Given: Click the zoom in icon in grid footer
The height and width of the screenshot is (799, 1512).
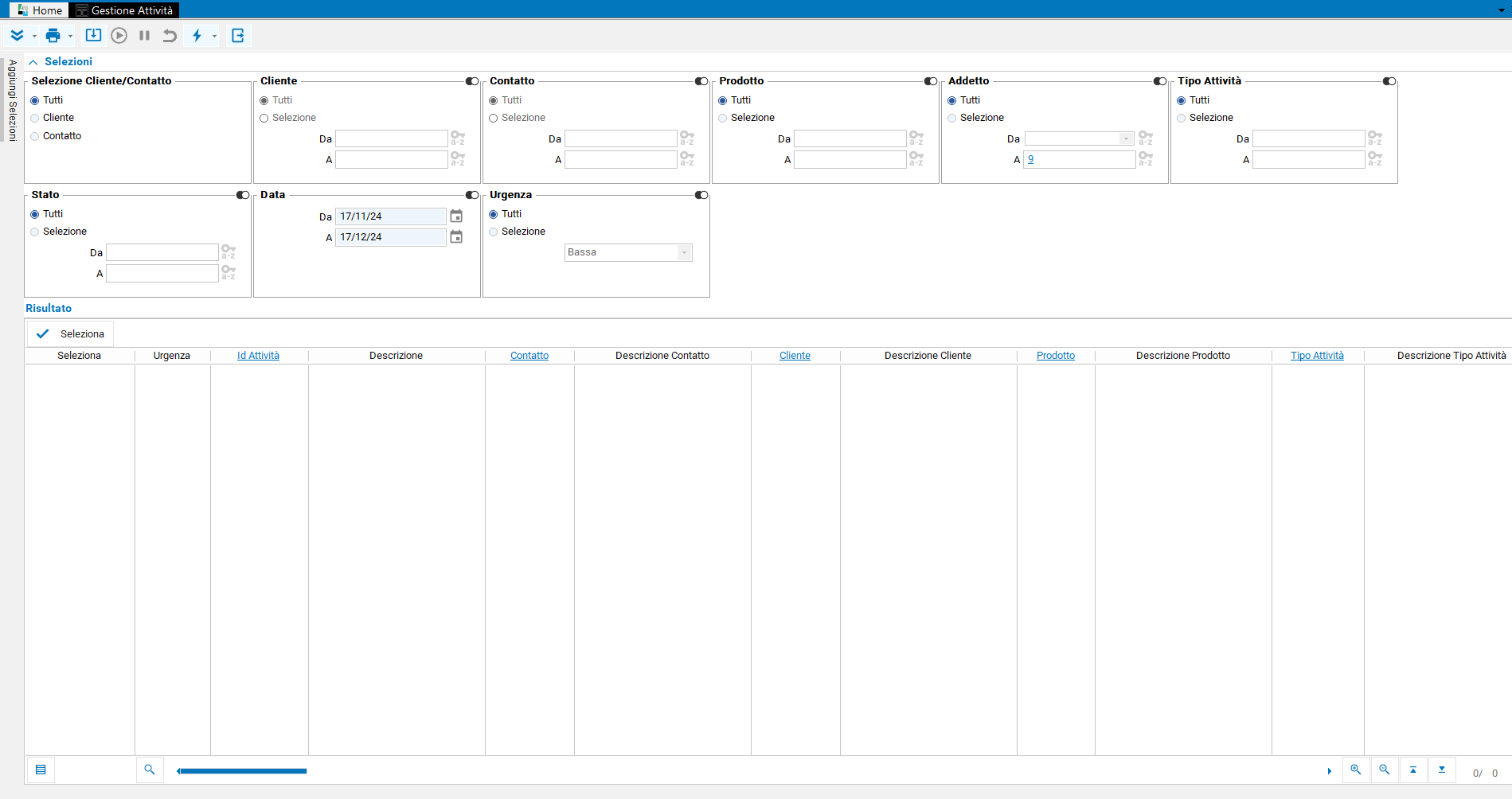Looking at the screenshot, I should tap(1356, 770).
